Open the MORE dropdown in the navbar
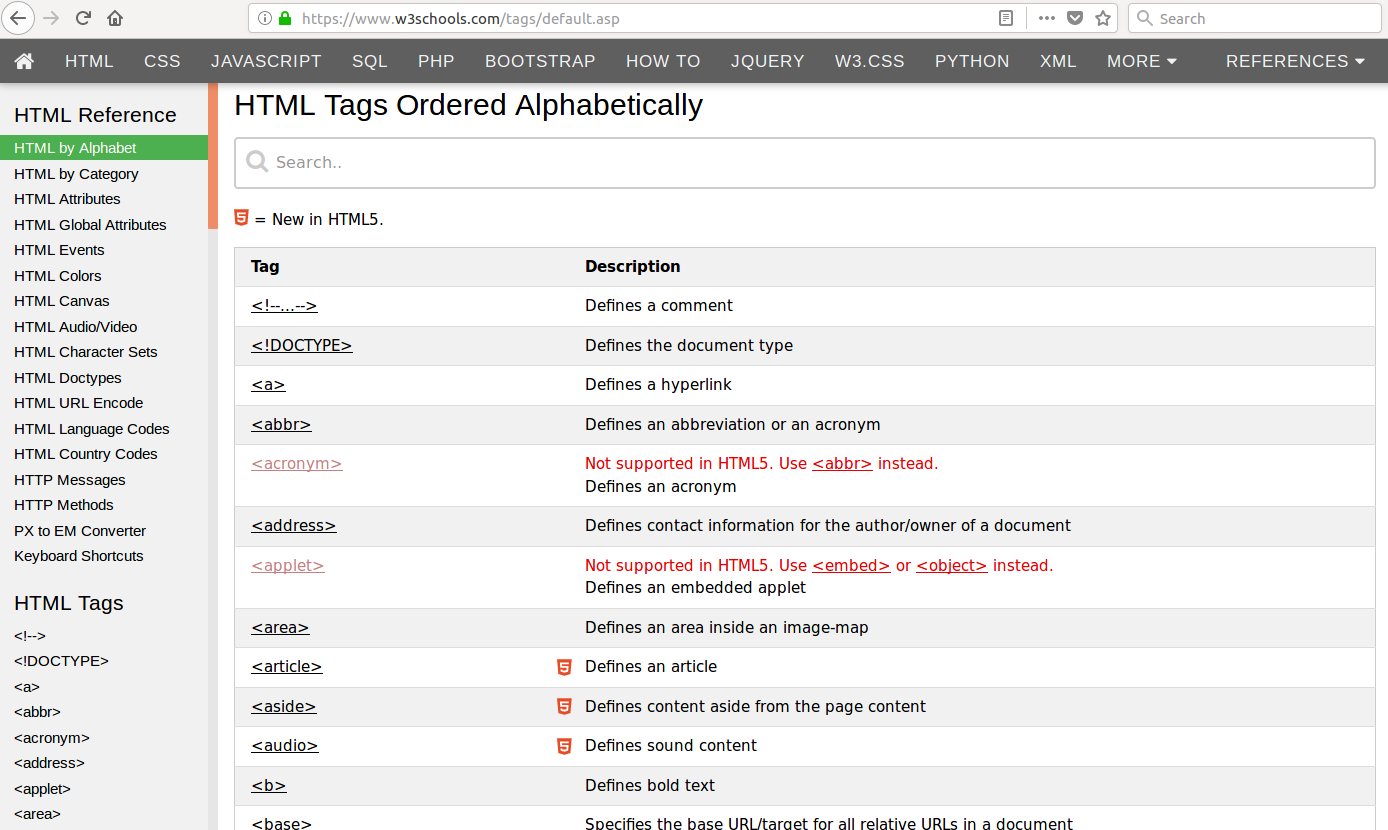Viewport: 1388px width, 830px height. point(1141,61)
